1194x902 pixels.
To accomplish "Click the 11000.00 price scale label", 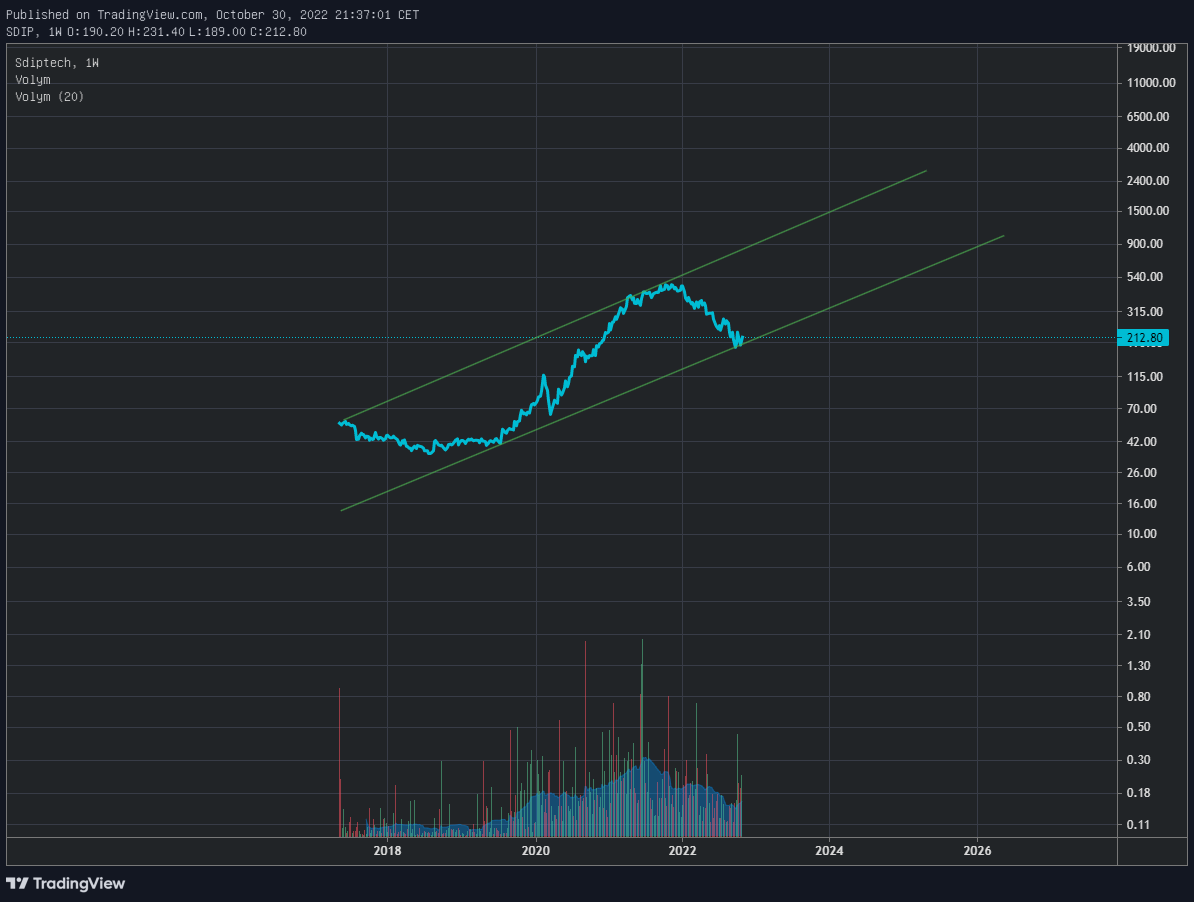I will click(x=1151, y=82).
